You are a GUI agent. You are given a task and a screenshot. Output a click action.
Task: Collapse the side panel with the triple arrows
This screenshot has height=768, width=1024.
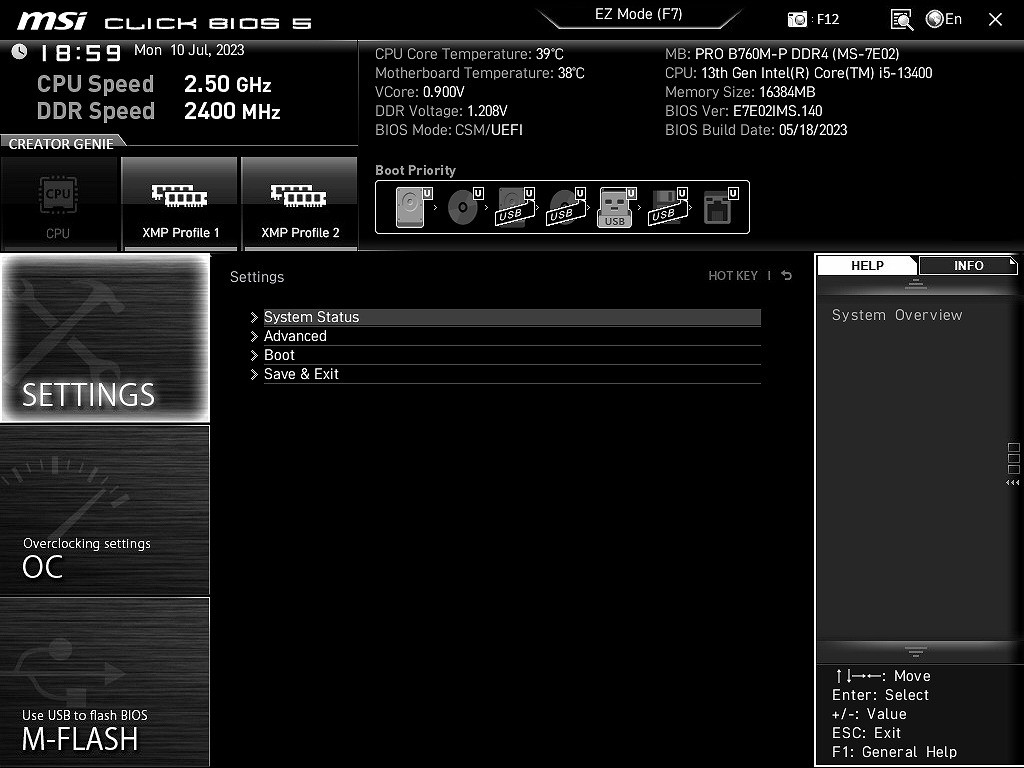1013,483
